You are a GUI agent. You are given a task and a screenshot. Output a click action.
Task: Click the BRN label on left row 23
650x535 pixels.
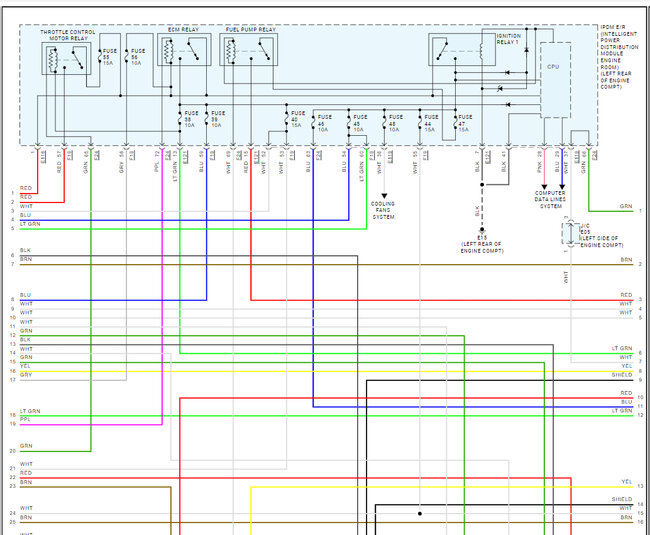pyautogui.click(x=26, y=482)
